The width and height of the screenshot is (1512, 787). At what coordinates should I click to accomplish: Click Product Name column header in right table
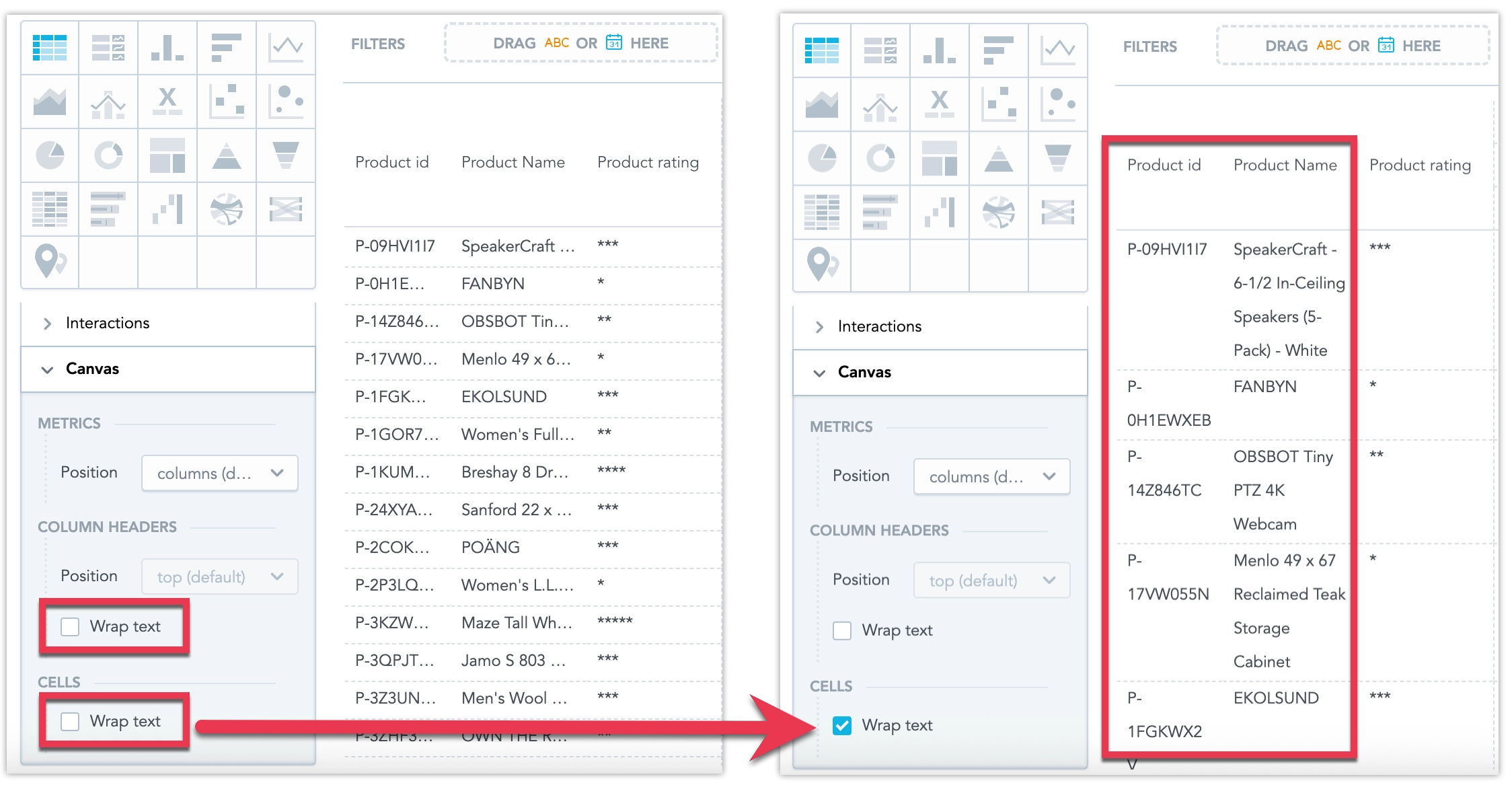coord(1285,165)
